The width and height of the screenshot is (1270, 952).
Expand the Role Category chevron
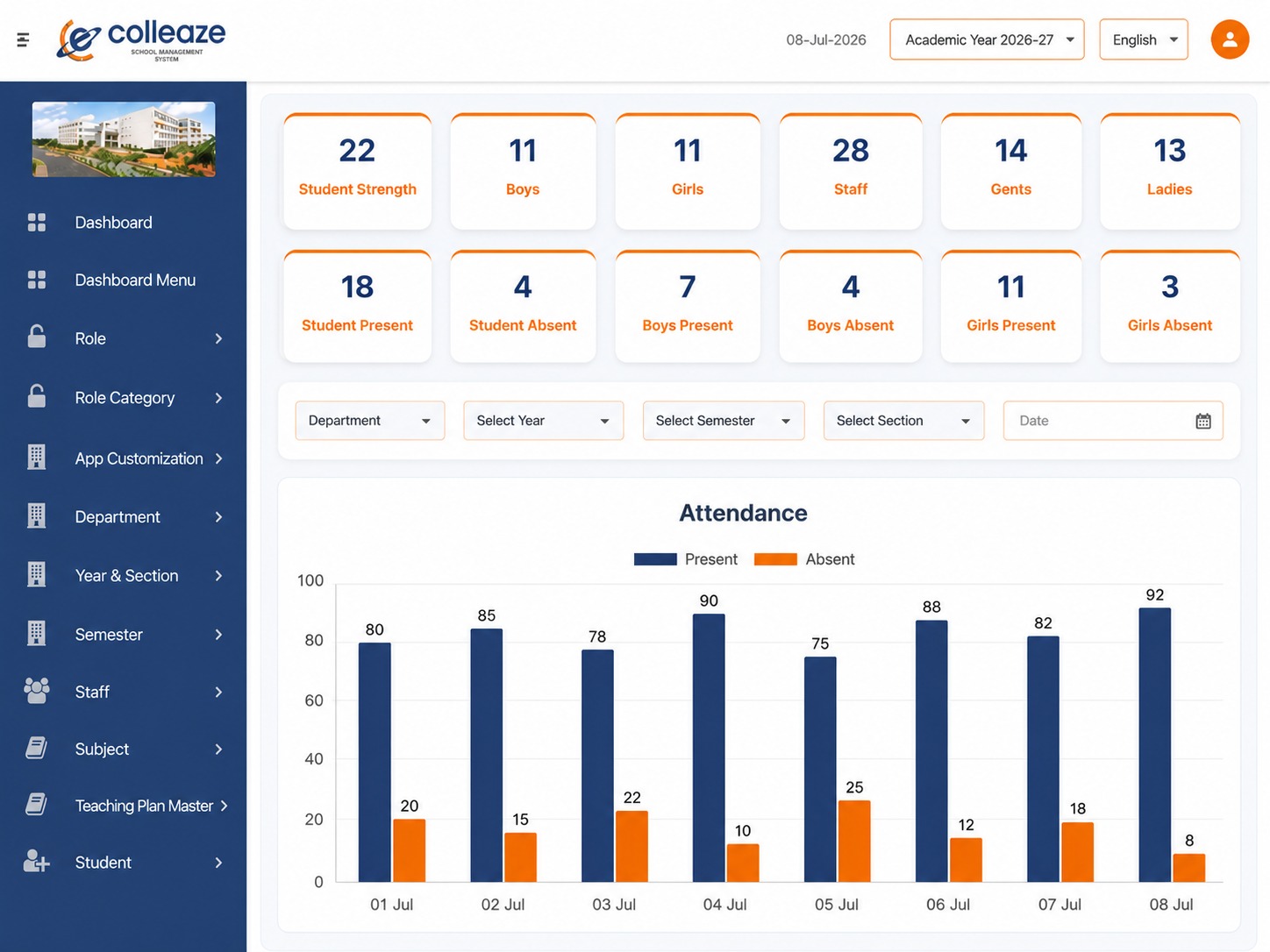coord(219,398)
